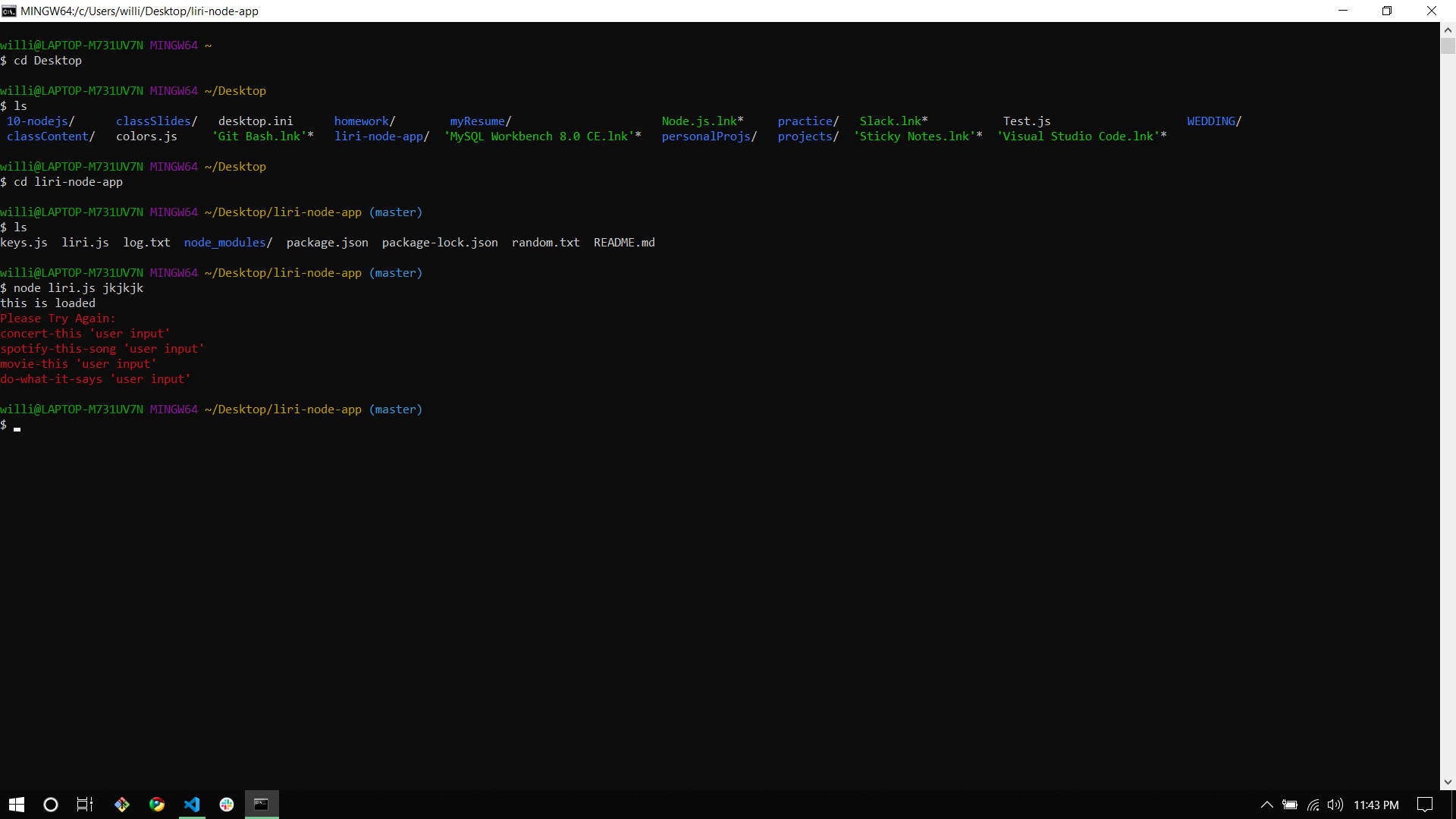The image size is (1456, 819).
Task: Open the Windows Start menu
Action: pos(15,805)
